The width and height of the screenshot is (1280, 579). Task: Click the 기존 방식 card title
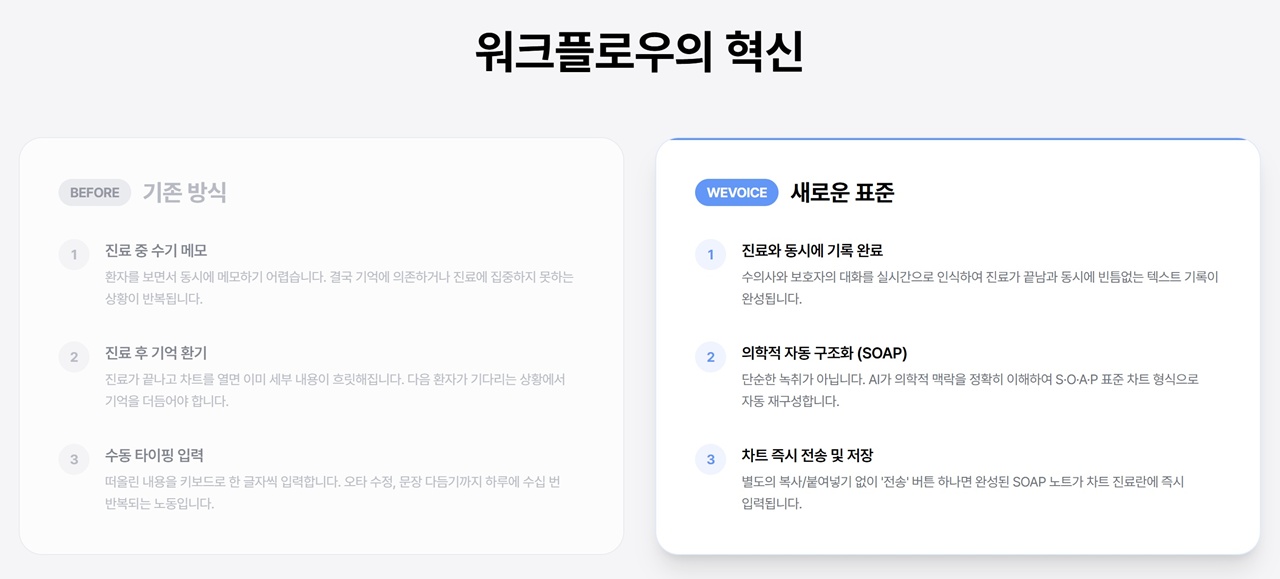pyautogui.click(x=184, y=193)
